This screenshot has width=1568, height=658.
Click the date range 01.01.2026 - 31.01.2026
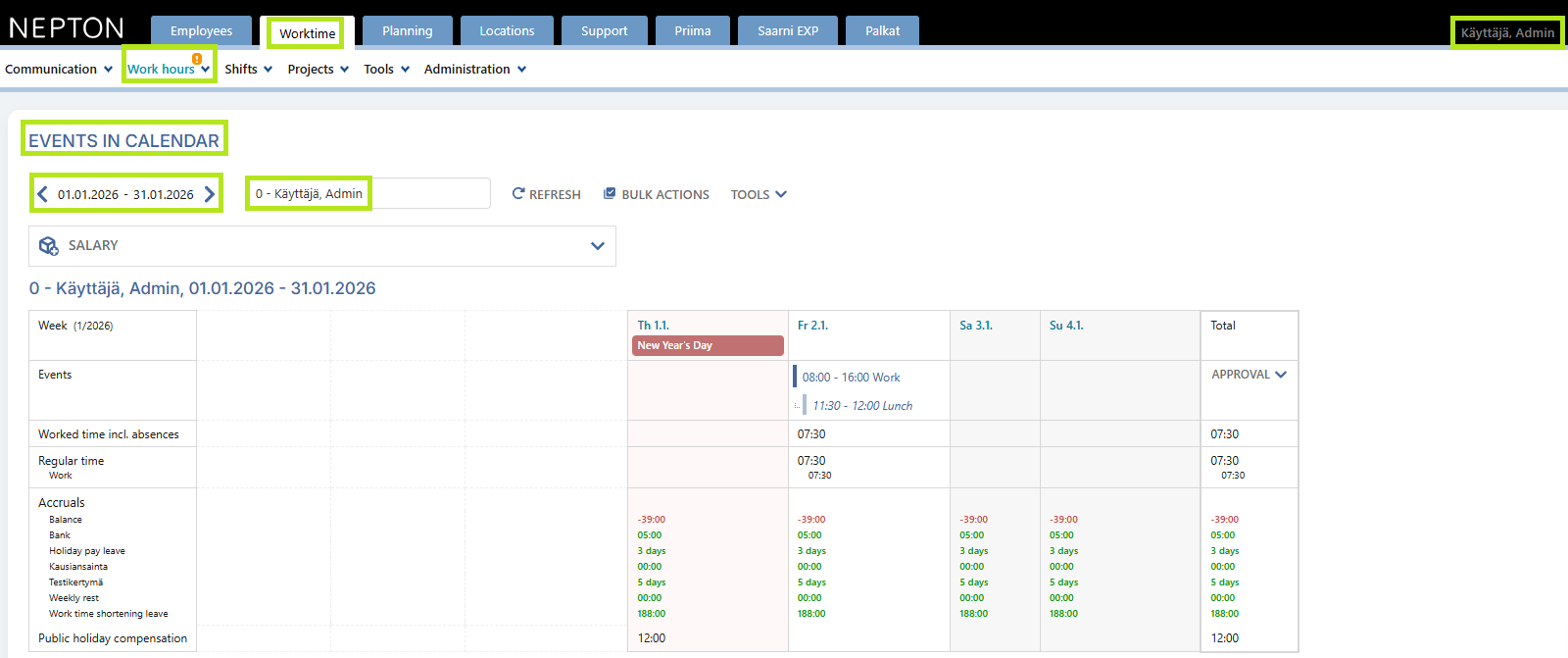(125, 194)
